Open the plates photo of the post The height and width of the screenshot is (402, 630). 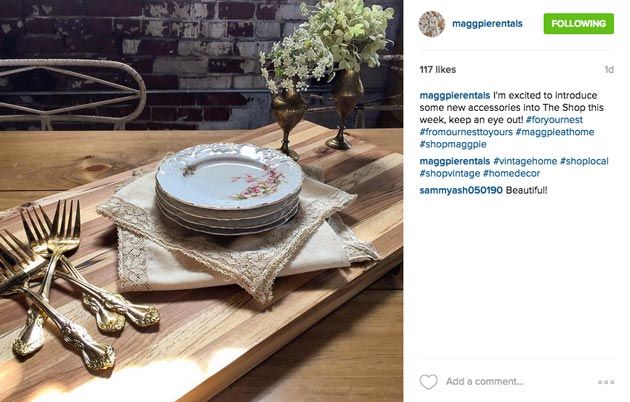pyautogui.click(x=201, y=201)
